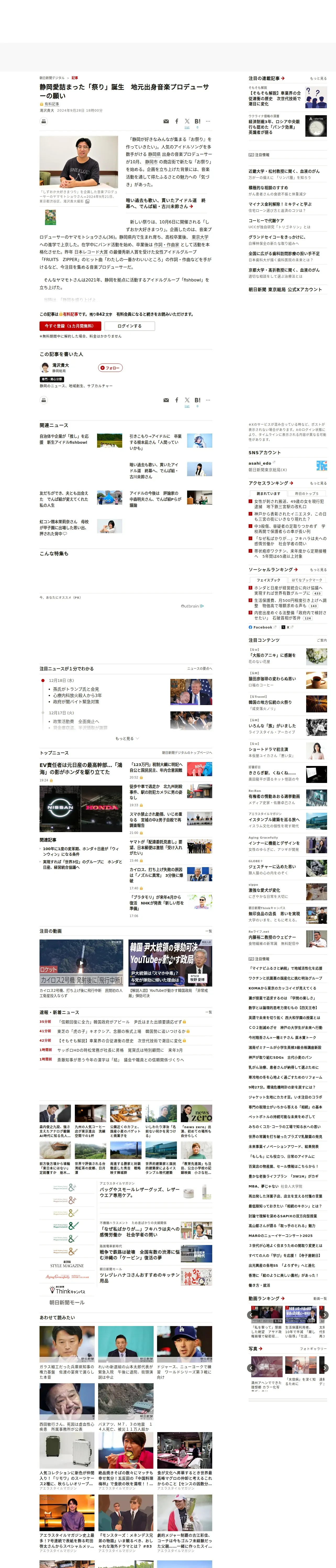Viewport: 336px width, 1568px height.
Task: Open 一覧 link beside 速報・新着ニュース
Action: coord(209,1012)
